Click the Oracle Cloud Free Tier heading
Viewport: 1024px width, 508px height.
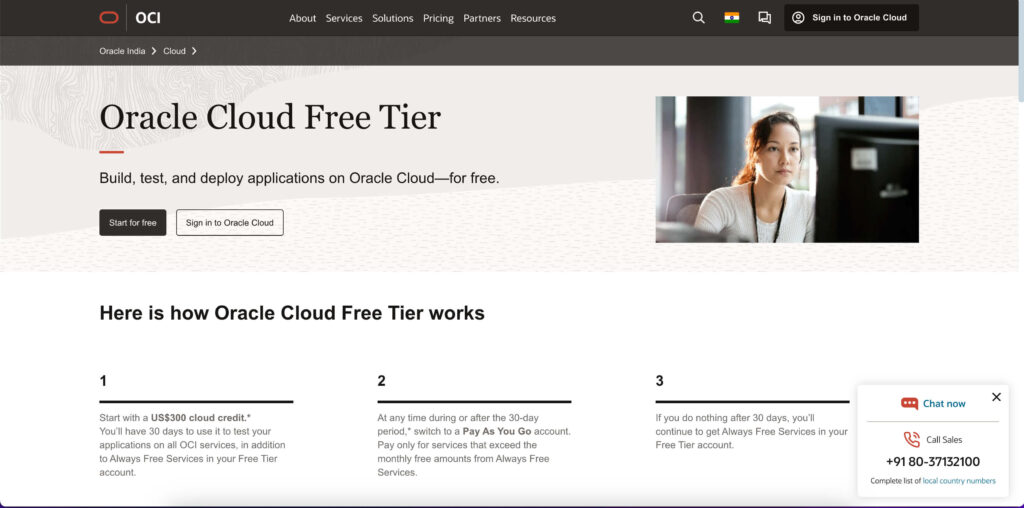click(270, 118)
